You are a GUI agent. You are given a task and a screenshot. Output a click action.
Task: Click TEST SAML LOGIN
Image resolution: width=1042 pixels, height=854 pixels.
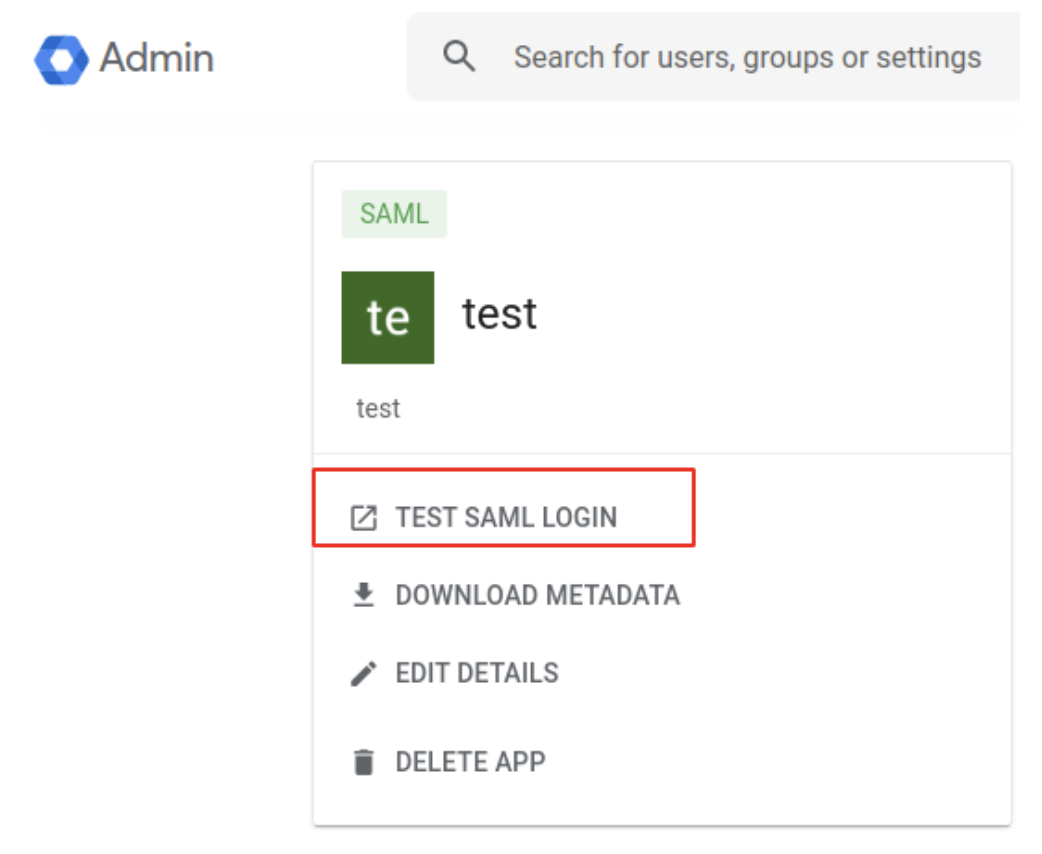506,517
